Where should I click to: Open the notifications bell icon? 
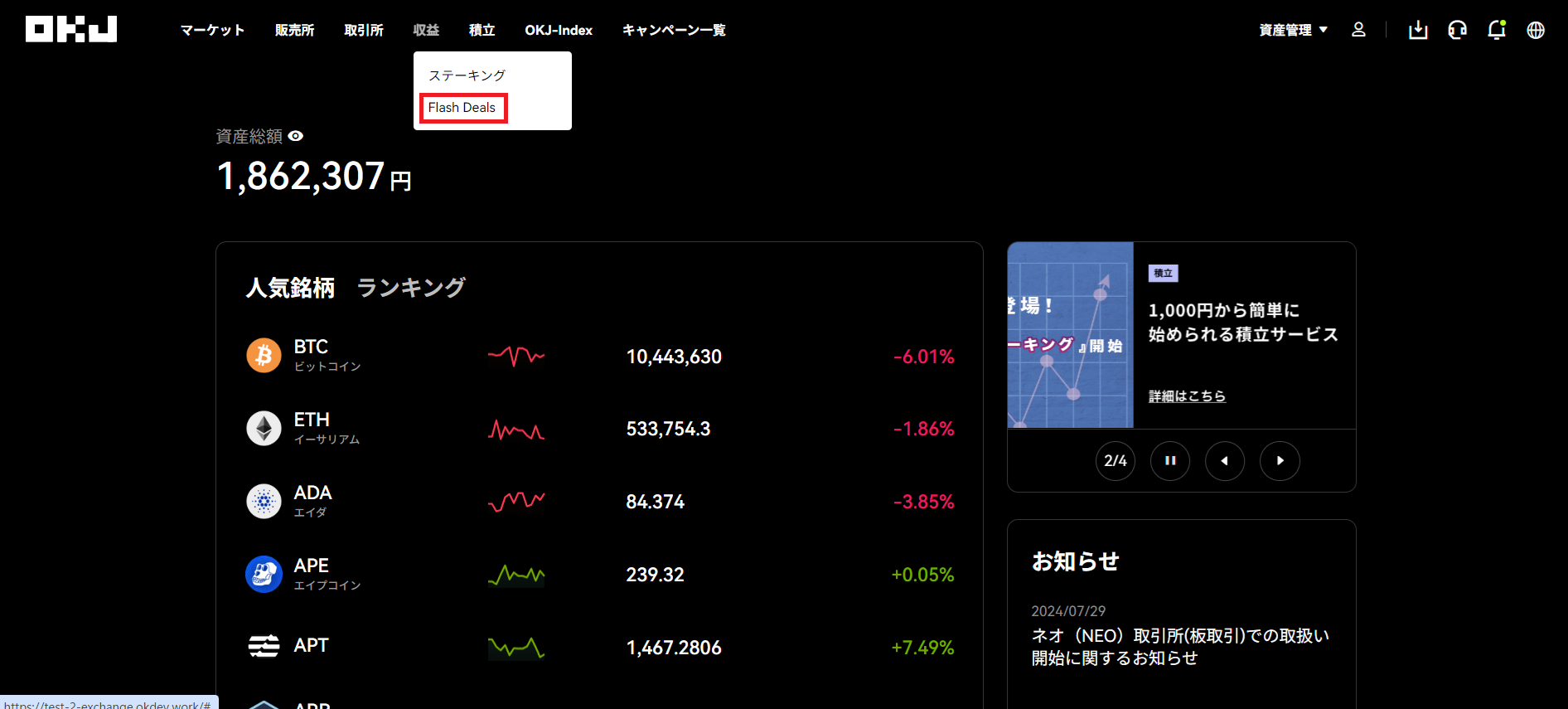(x=1497, y=30)
